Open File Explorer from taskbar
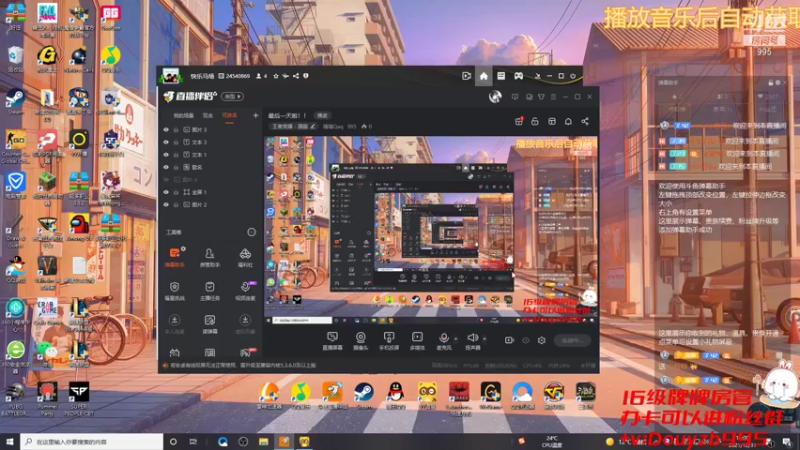This screenshot has height=450, width=800. click(x=263, y=441)
